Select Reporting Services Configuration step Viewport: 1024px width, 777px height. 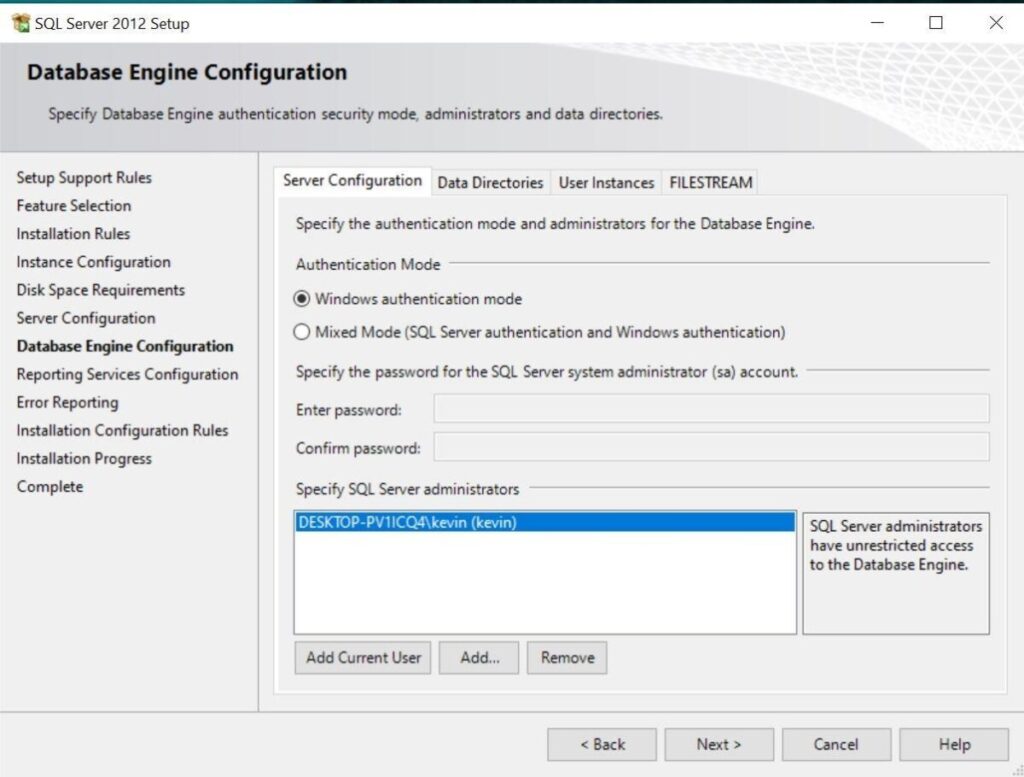pyautogui.click(x=127, y=374)
